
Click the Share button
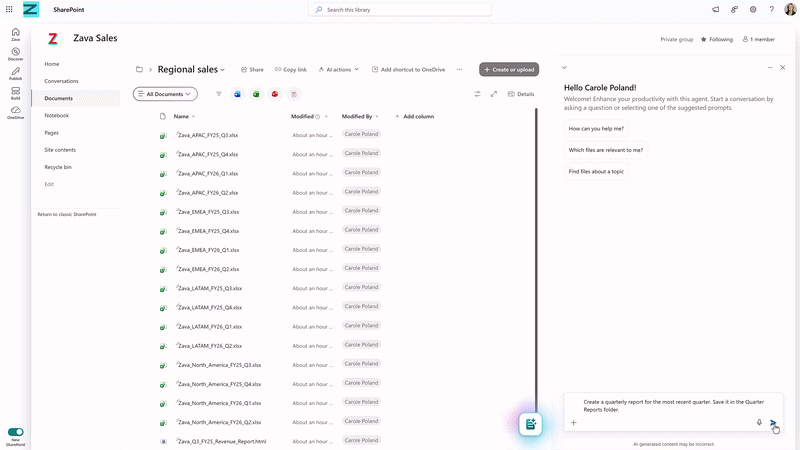(252, 69)
